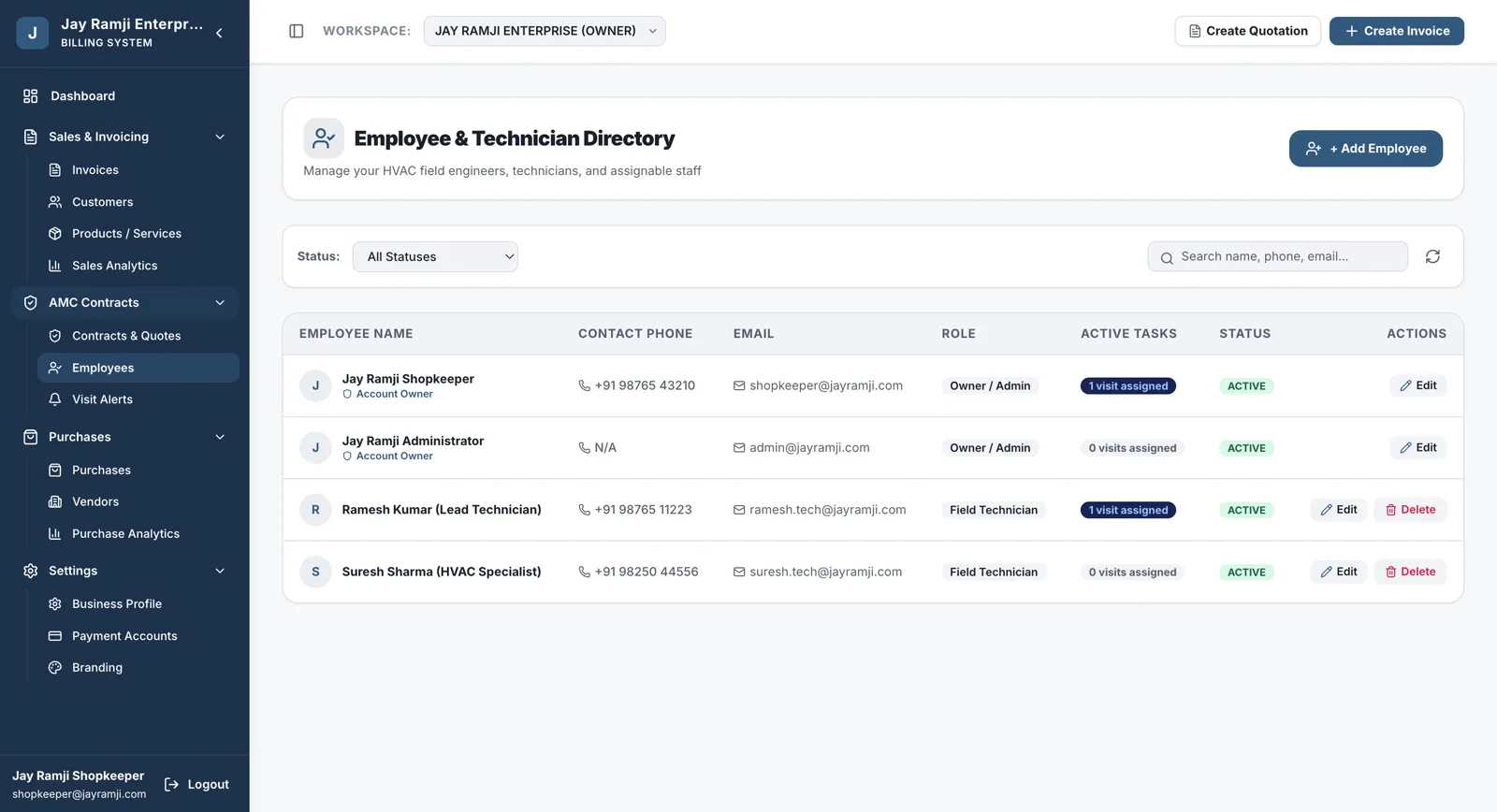The image size is (1497, 812).
Task: Open the Vendors page
Action: pos(138,501)
